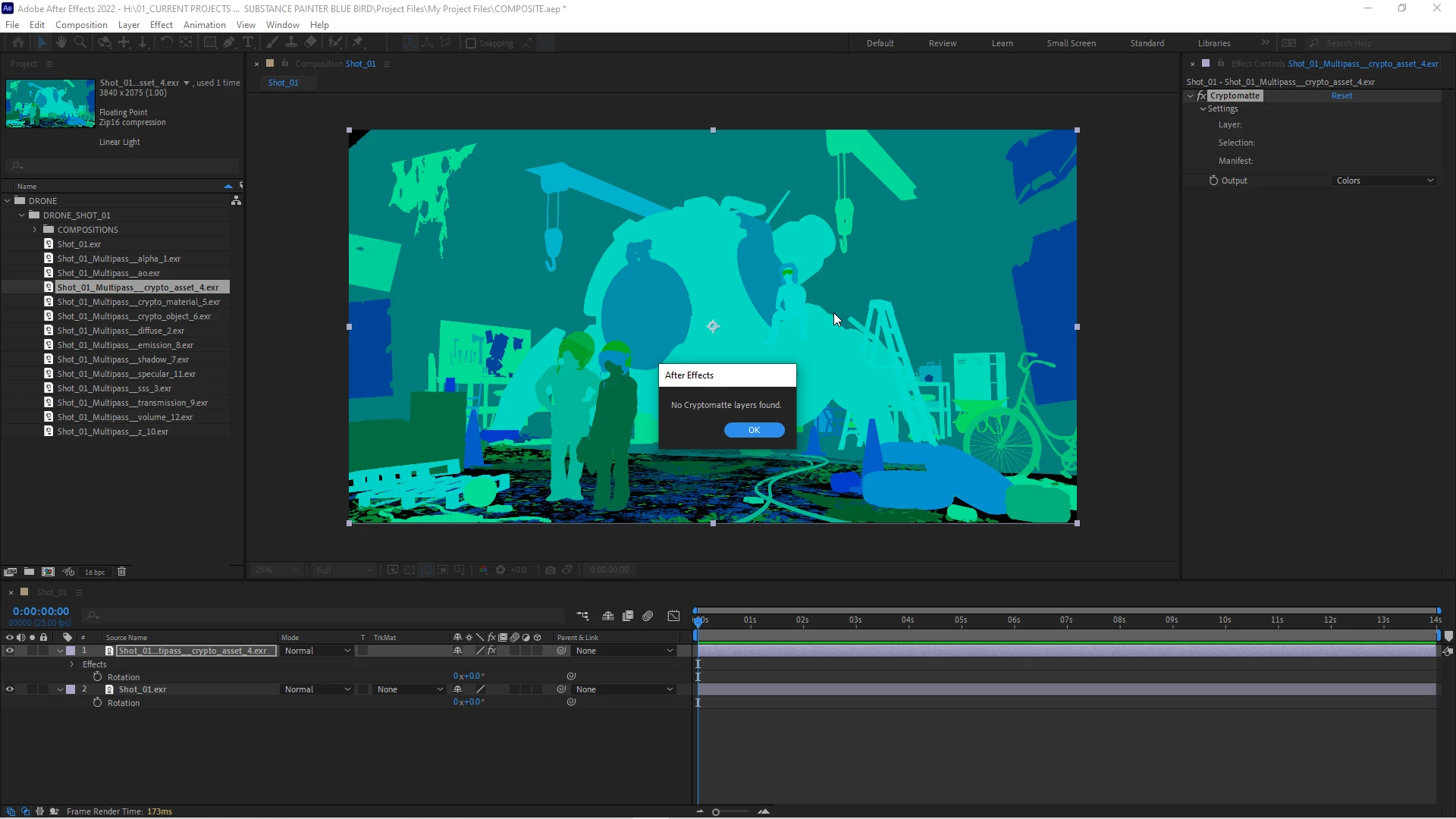Select the Zoom tool
1456x819 pixels.
point(80,42)
